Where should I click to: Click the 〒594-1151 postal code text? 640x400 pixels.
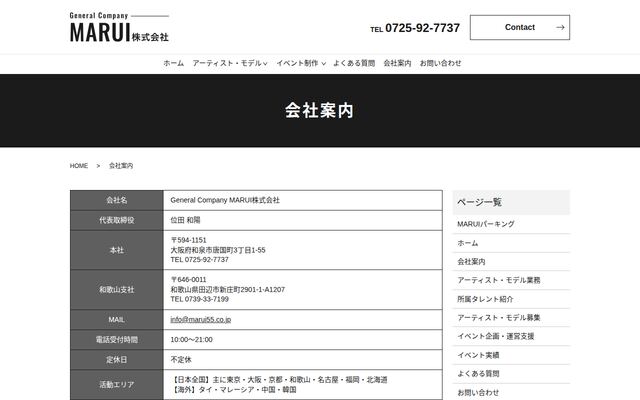(x=189, y=240)
